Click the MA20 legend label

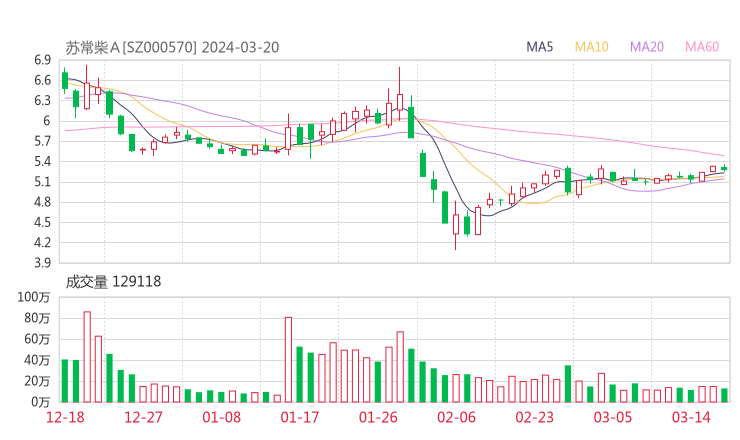click(647, 47)
